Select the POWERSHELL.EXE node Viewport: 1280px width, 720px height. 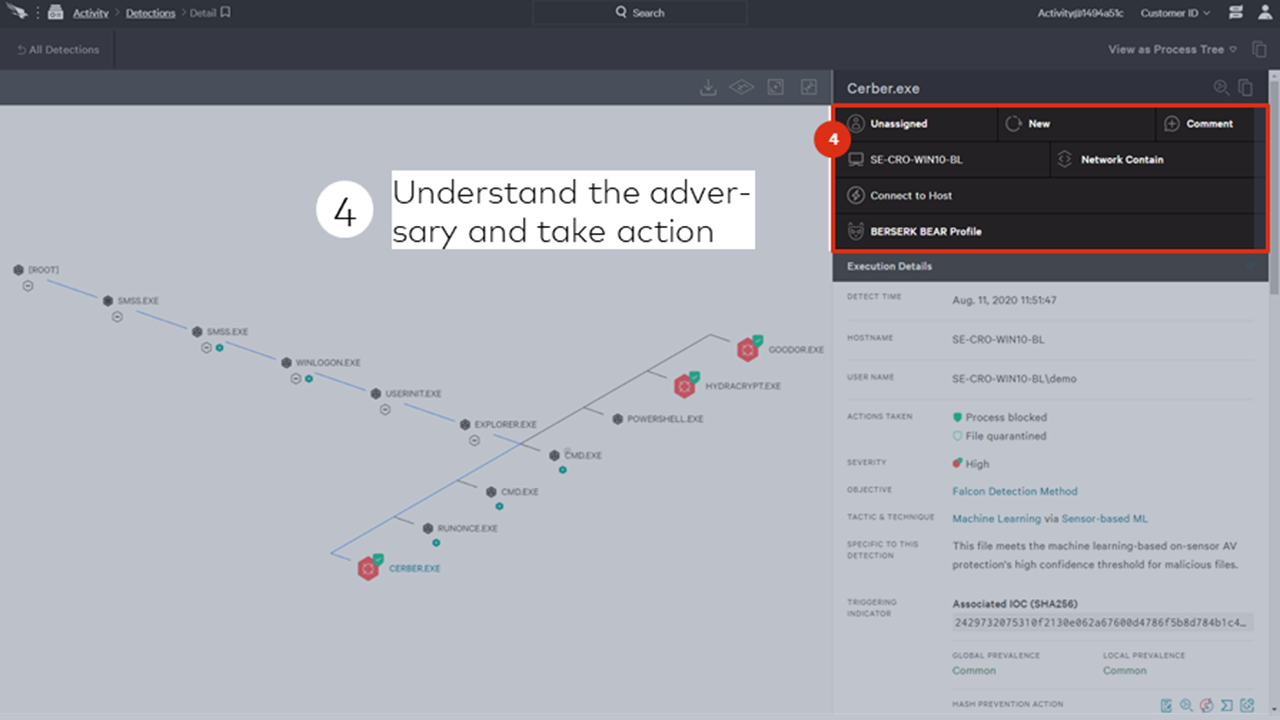click(x=618, y=419)
